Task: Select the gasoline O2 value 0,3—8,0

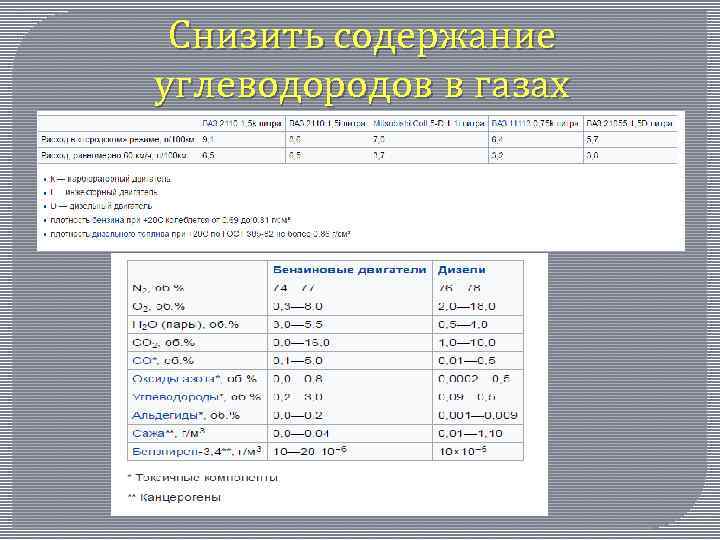Action: tap(298, 307)
